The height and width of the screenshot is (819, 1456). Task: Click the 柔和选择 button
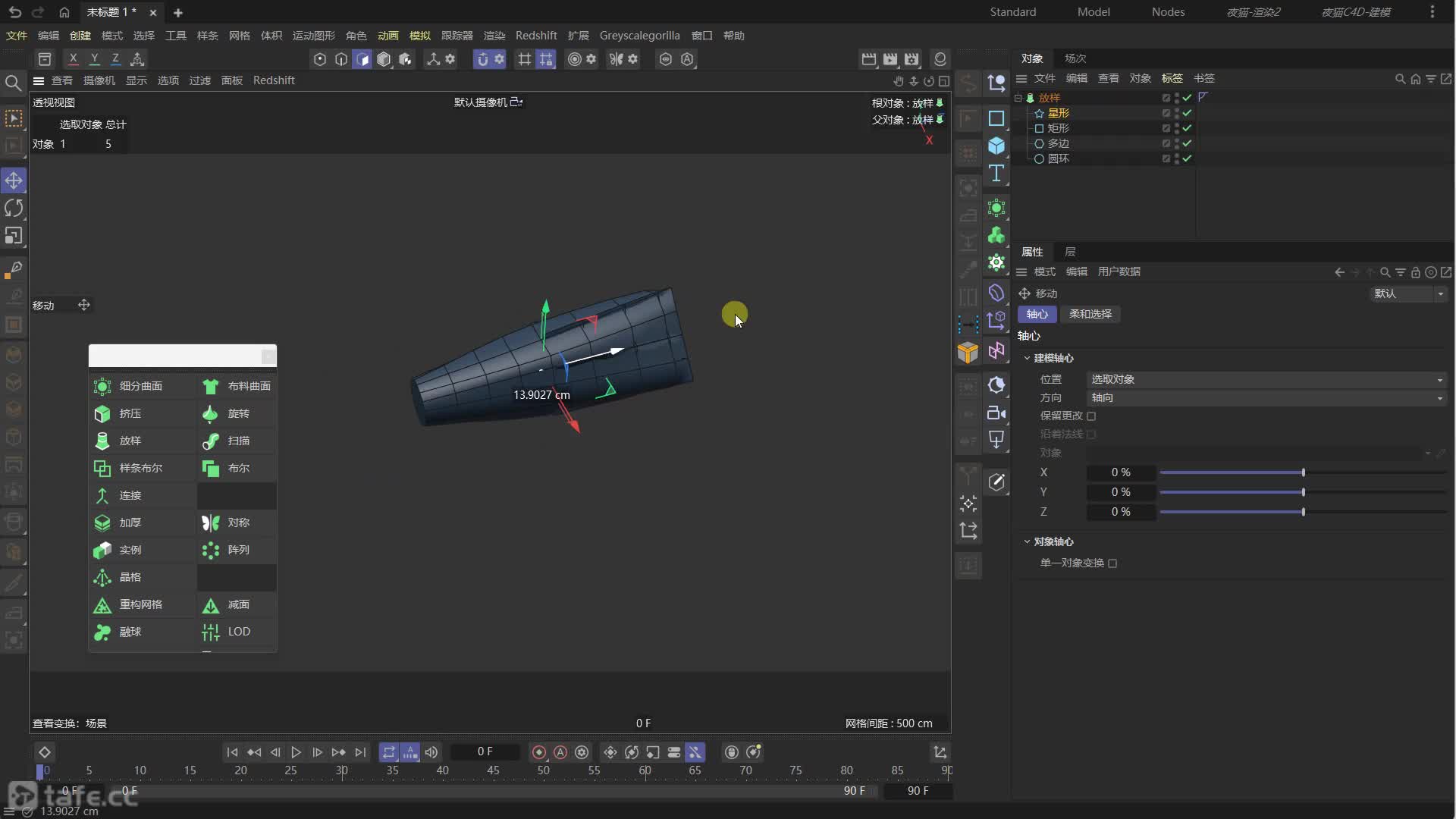[1090, 314]
